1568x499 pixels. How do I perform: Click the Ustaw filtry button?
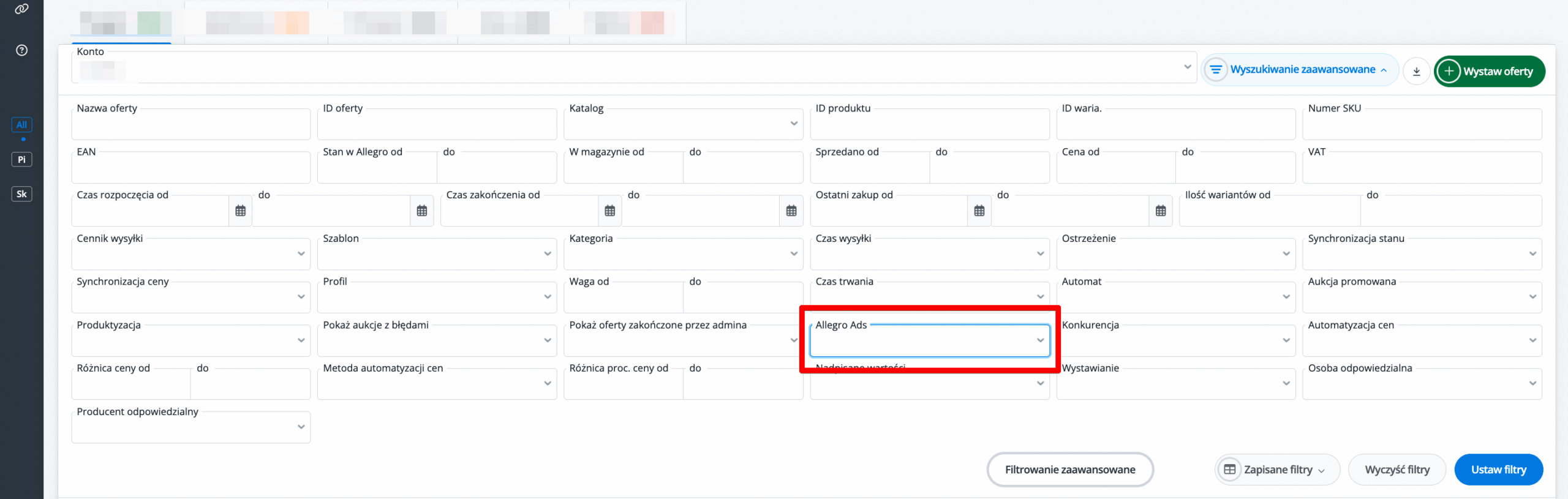(x=1498, y=470)
